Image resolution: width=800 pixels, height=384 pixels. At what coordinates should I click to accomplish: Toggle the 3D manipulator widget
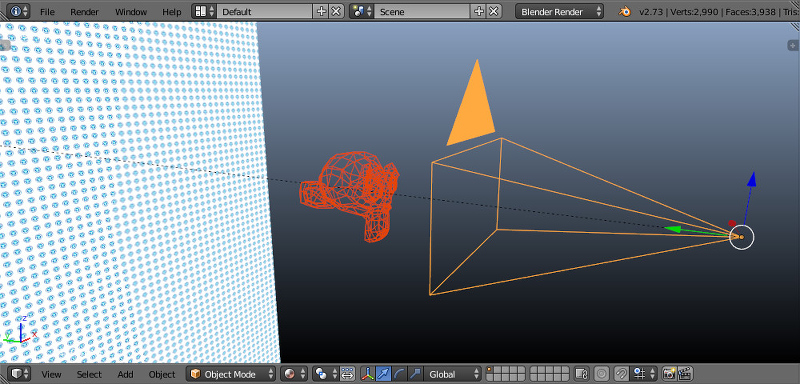pos(367,374)
